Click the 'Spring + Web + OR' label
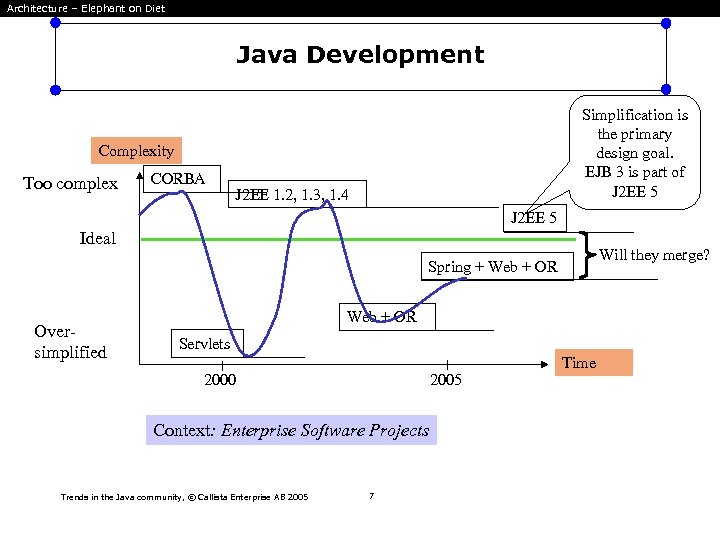Viewport: 720px width, 540px height. tap(497, 266)
